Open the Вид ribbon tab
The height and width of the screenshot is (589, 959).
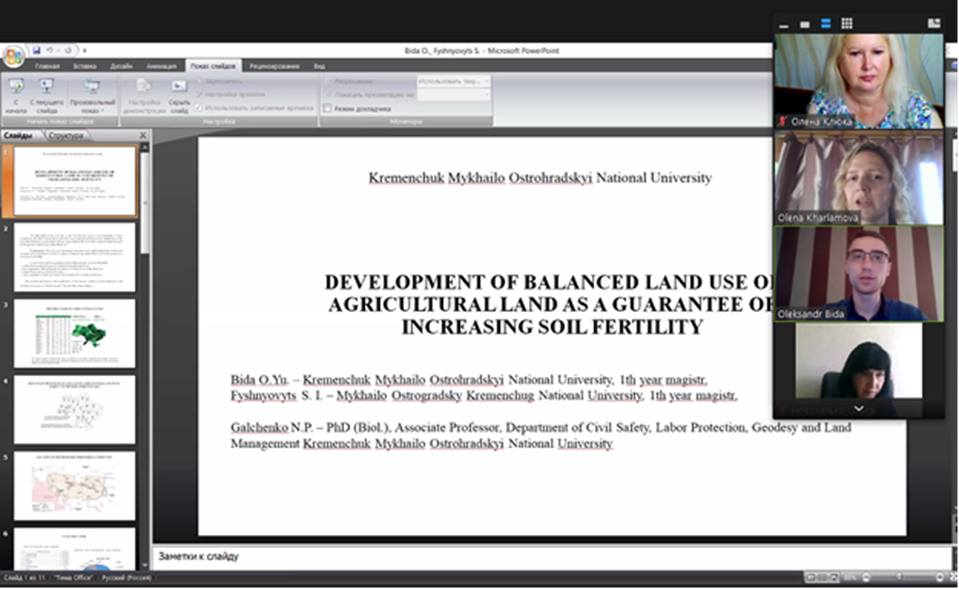(319, 65)
